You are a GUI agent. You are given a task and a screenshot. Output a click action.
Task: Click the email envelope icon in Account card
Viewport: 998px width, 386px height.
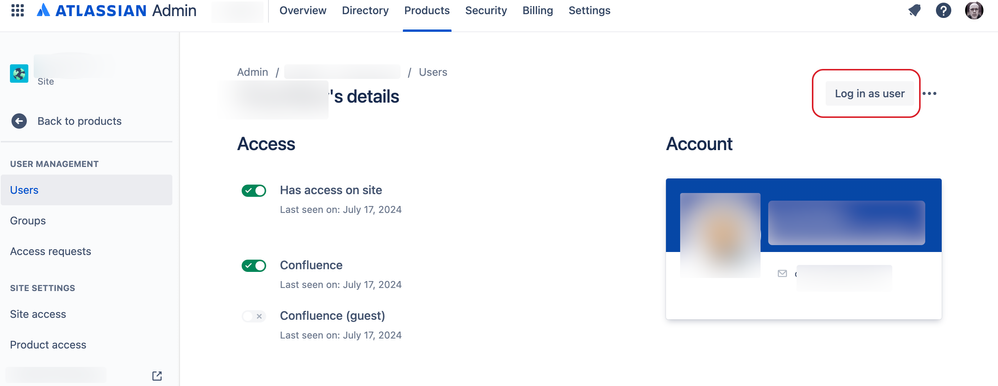click(782, 273)
